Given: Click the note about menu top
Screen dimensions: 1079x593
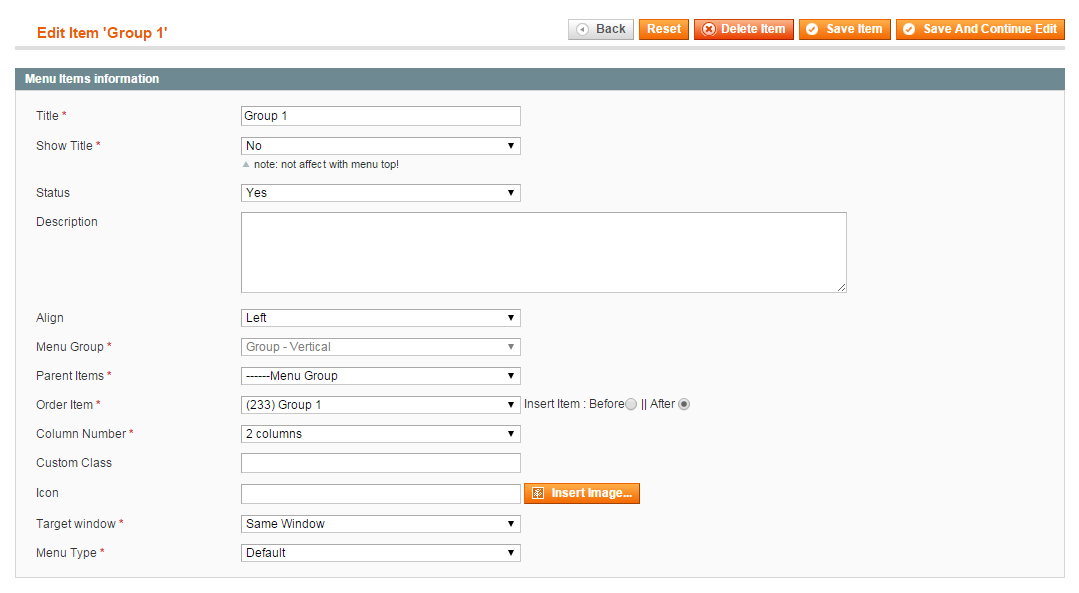Looking at the screenshot, I should pyautogui.click(x=325, y=164).
